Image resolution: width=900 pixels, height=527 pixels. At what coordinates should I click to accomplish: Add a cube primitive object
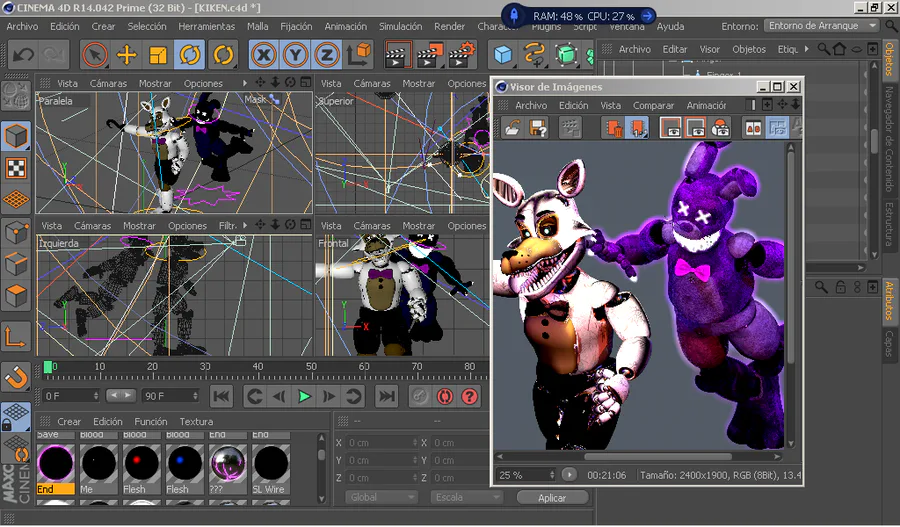click(x=503, y=55)
